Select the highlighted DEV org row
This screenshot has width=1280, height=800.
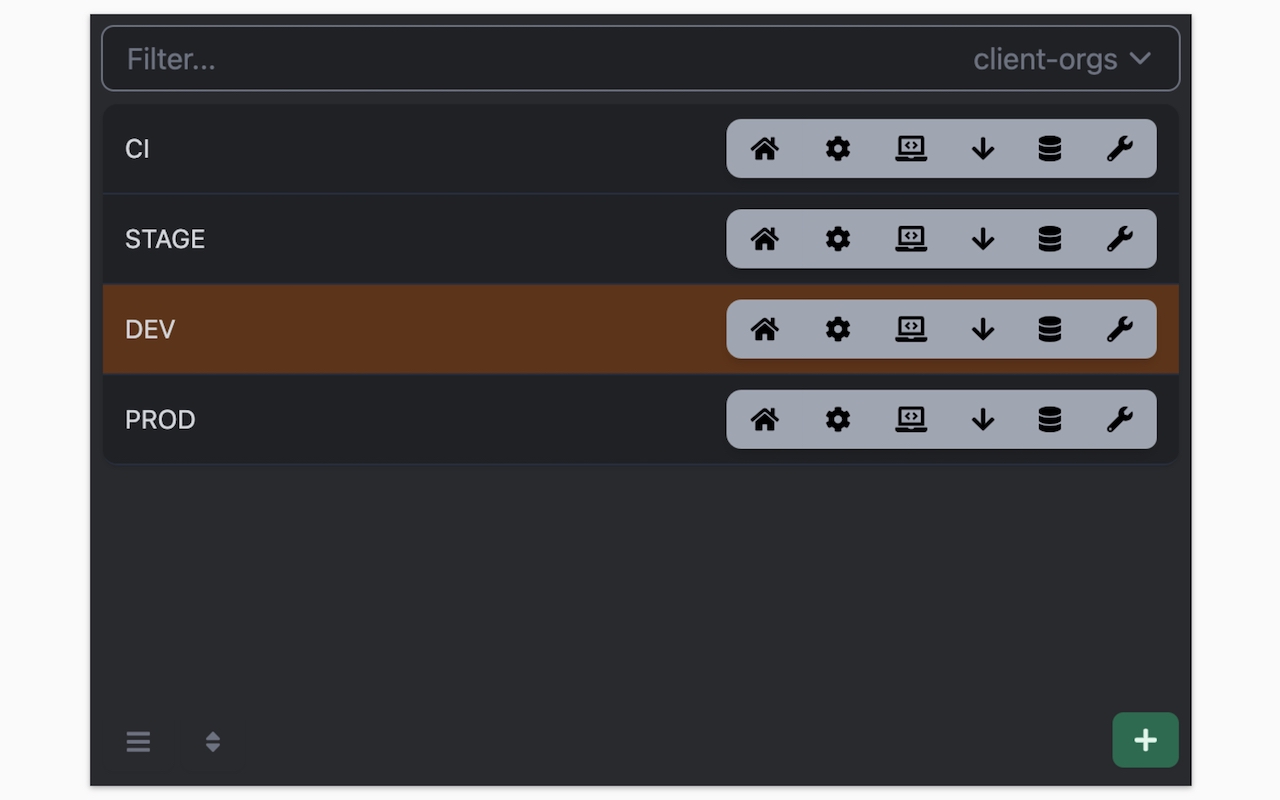(640, 329)
